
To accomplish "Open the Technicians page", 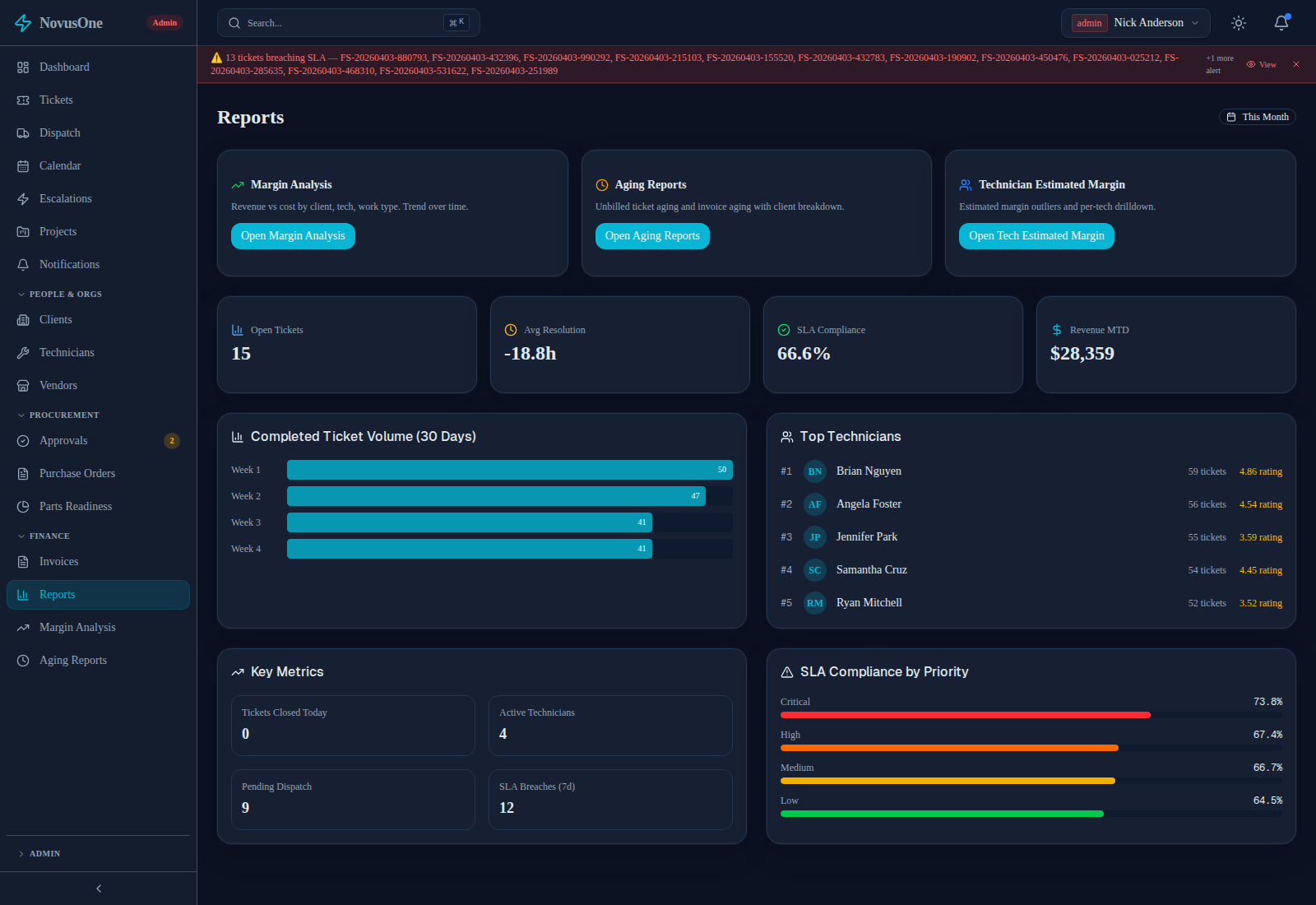I will (98, 353).
